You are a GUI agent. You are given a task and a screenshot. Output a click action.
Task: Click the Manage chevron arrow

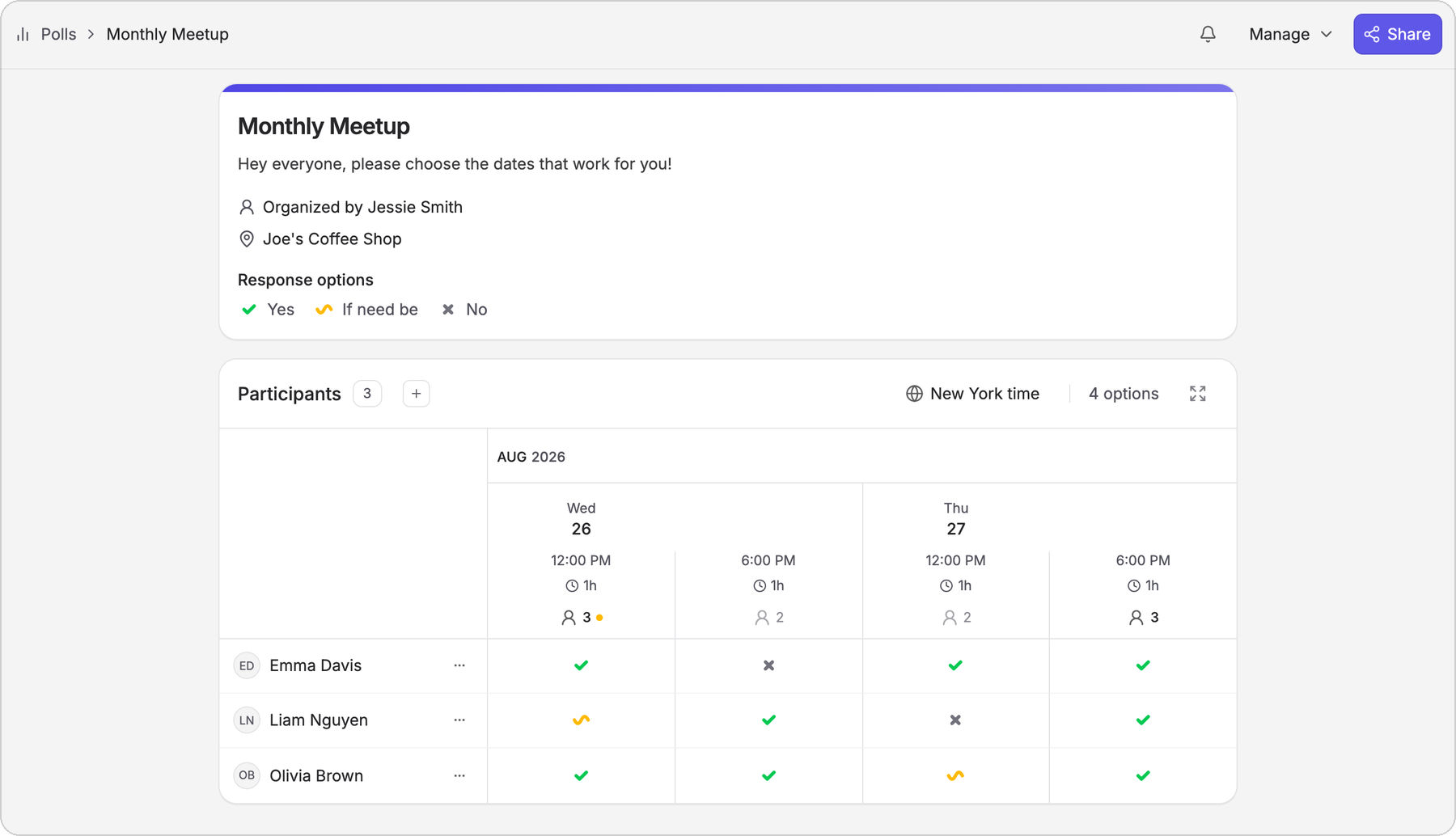[1327, 34]
